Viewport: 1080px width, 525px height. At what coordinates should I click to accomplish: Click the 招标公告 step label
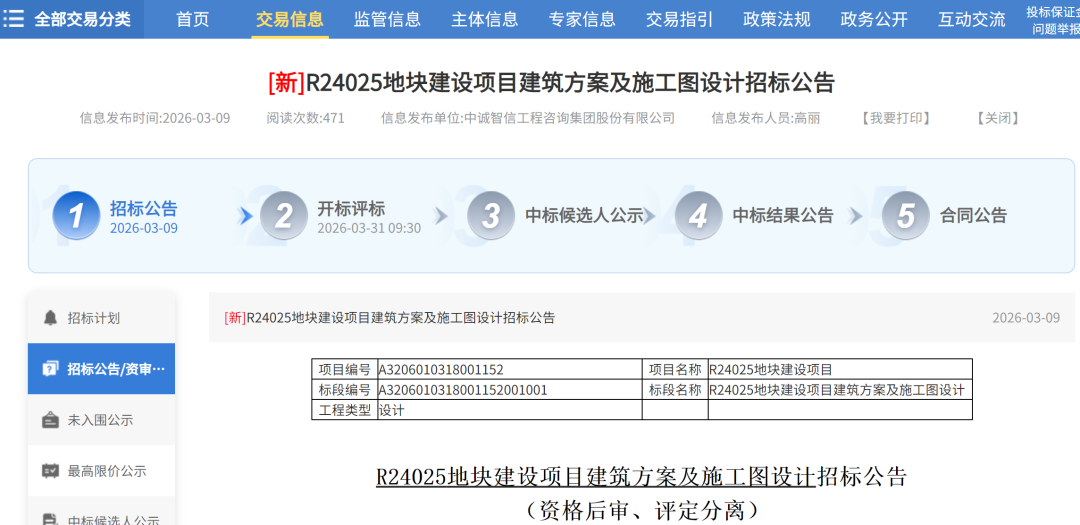click(144, 208)
